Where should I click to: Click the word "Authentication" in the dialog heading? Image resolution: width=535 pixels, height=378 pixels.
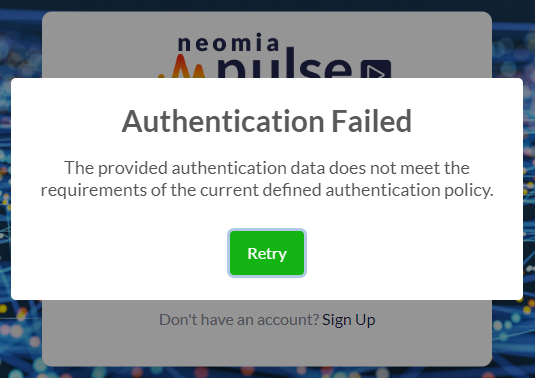(223, 122)
